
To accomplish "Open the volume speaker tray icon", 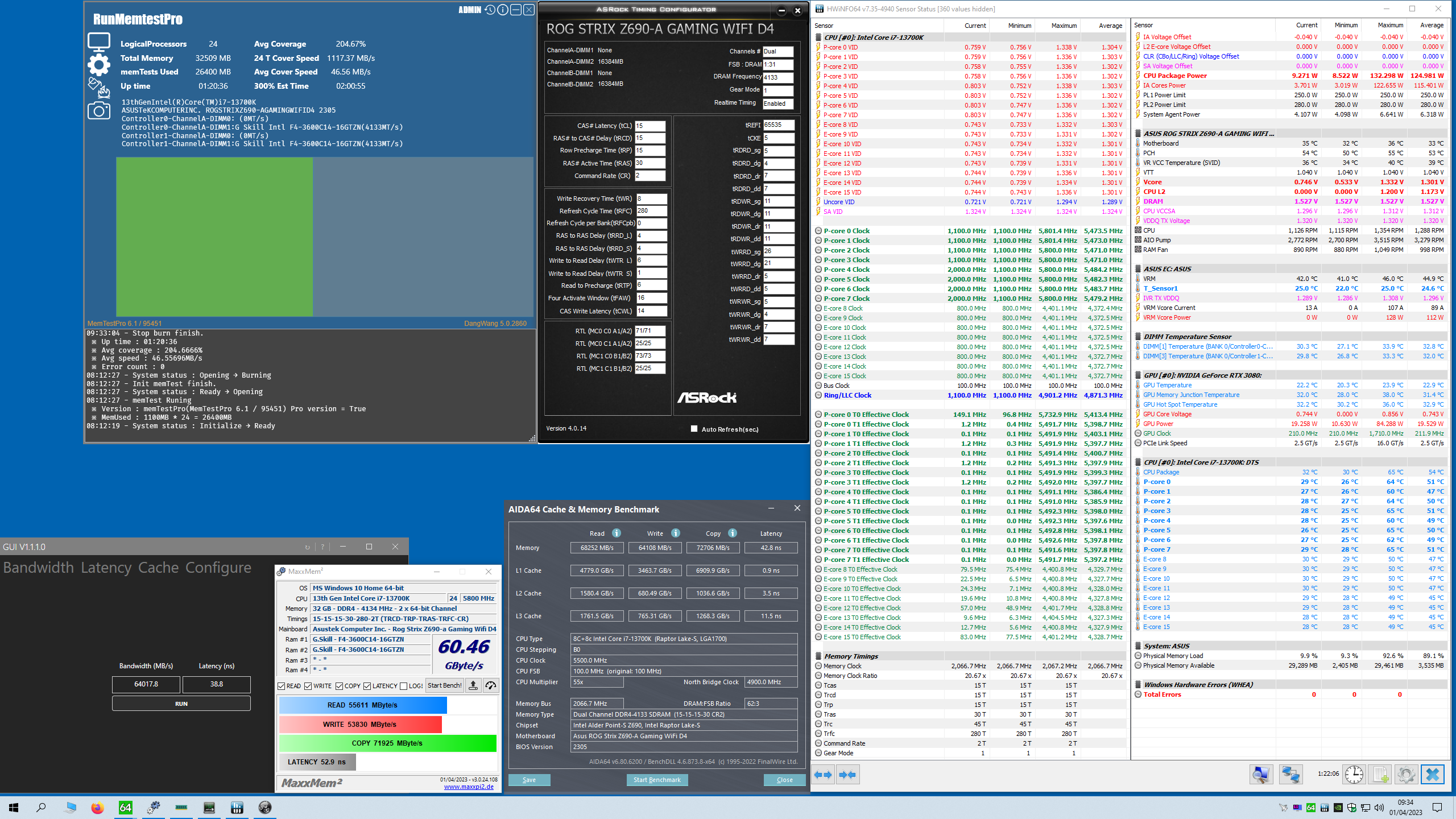I will pos(1379,808).
